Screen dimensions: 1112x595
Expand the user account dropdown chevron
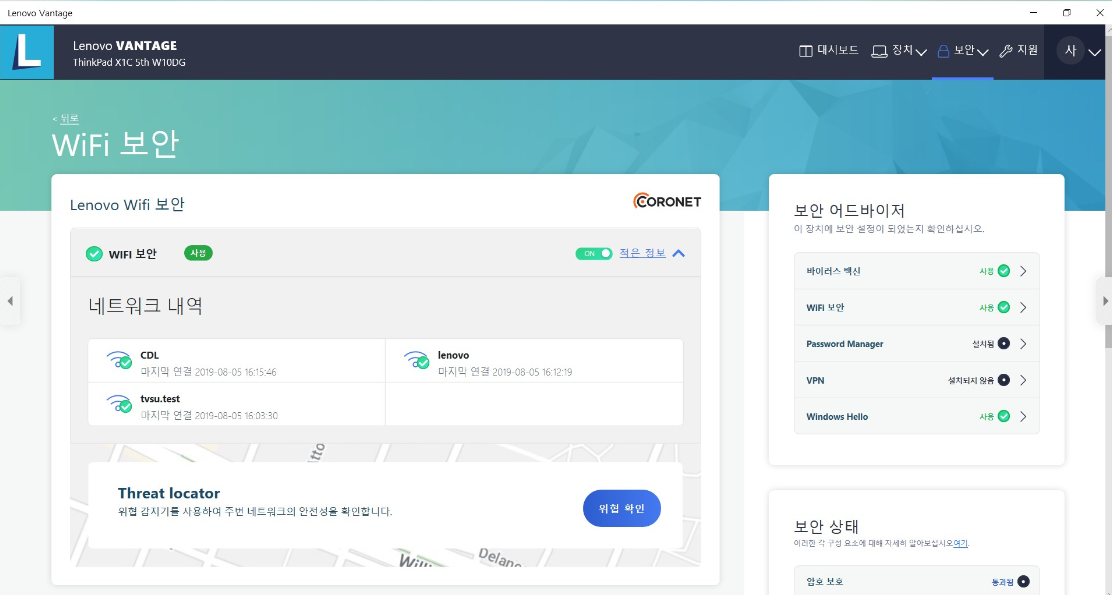click(x=1094, y=52)
